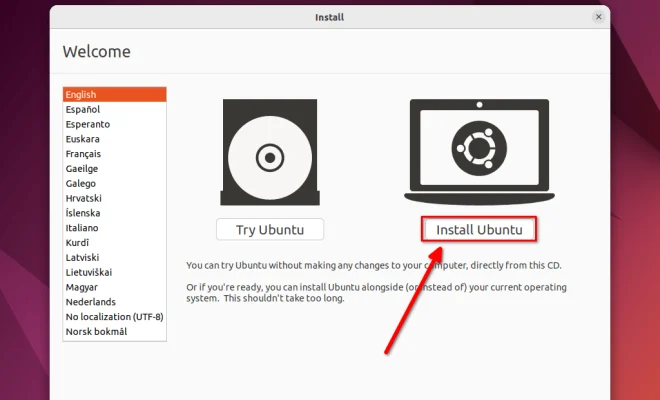Pick Hrvatski as the language

click(x=114, y=198)
